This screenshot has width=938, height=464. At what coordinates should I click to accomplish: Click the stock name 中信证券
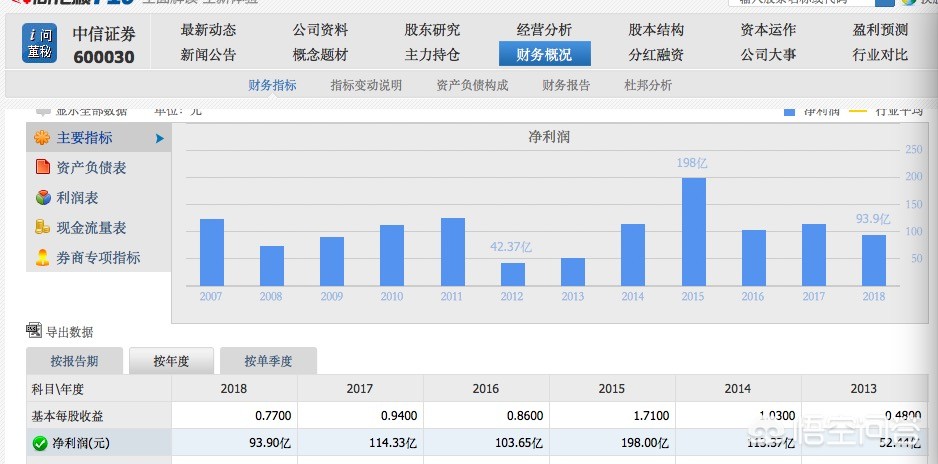(x=104, y=34)
